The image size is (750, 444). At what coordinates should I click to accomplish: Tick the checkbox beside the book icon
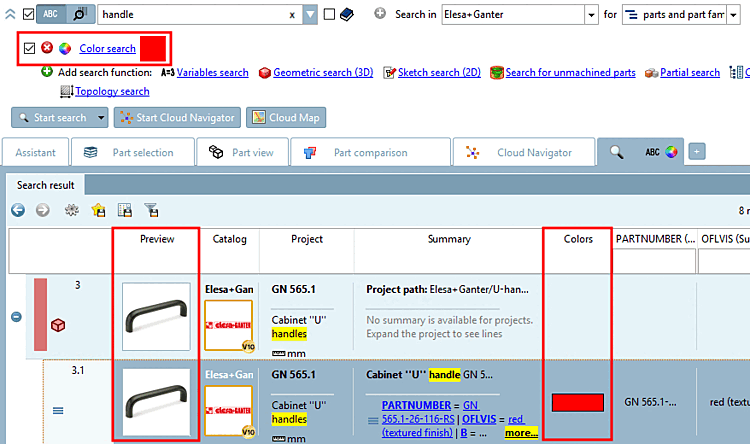[x=329, y=14]
